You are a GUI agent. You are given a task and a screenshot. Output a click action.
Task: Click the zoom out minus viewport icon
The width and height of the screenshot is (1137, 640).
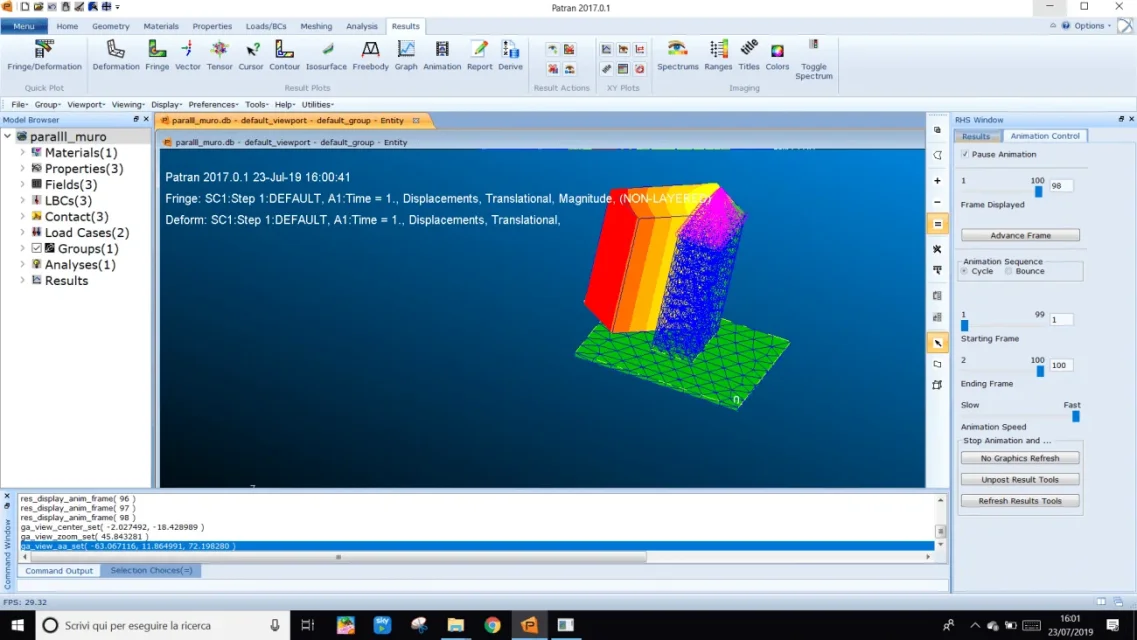[937, 202]
